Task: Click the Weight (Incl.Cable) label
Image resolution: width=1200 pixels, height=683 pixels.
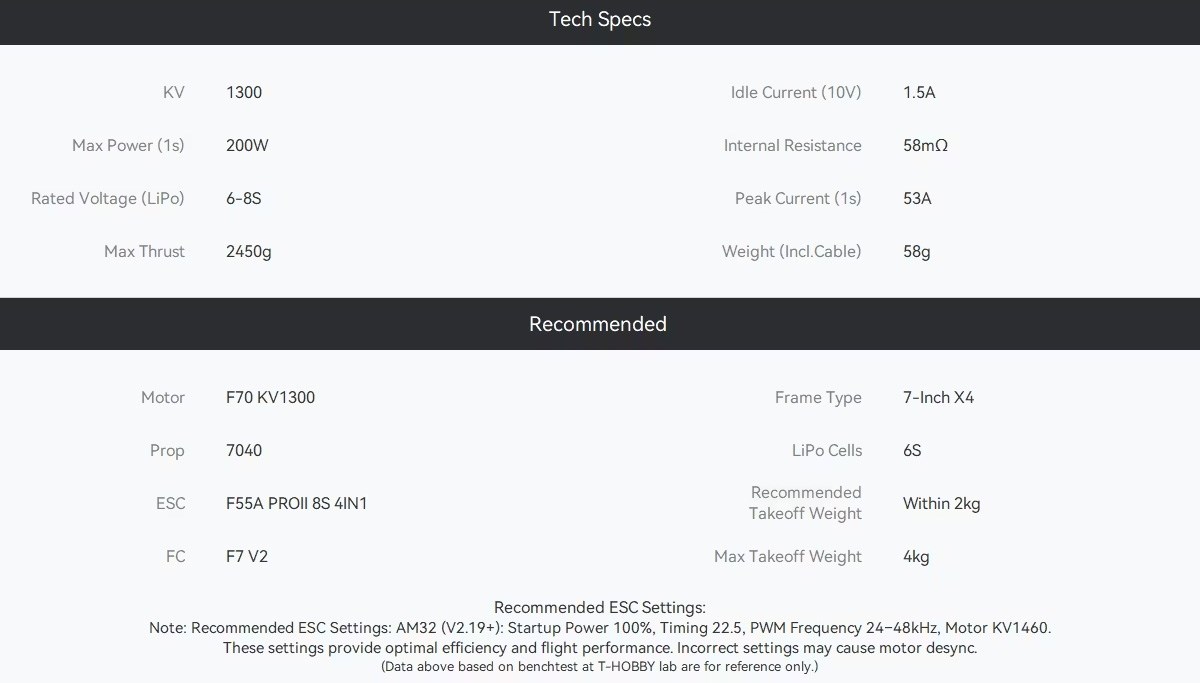Action: click(x=792, y=251)
